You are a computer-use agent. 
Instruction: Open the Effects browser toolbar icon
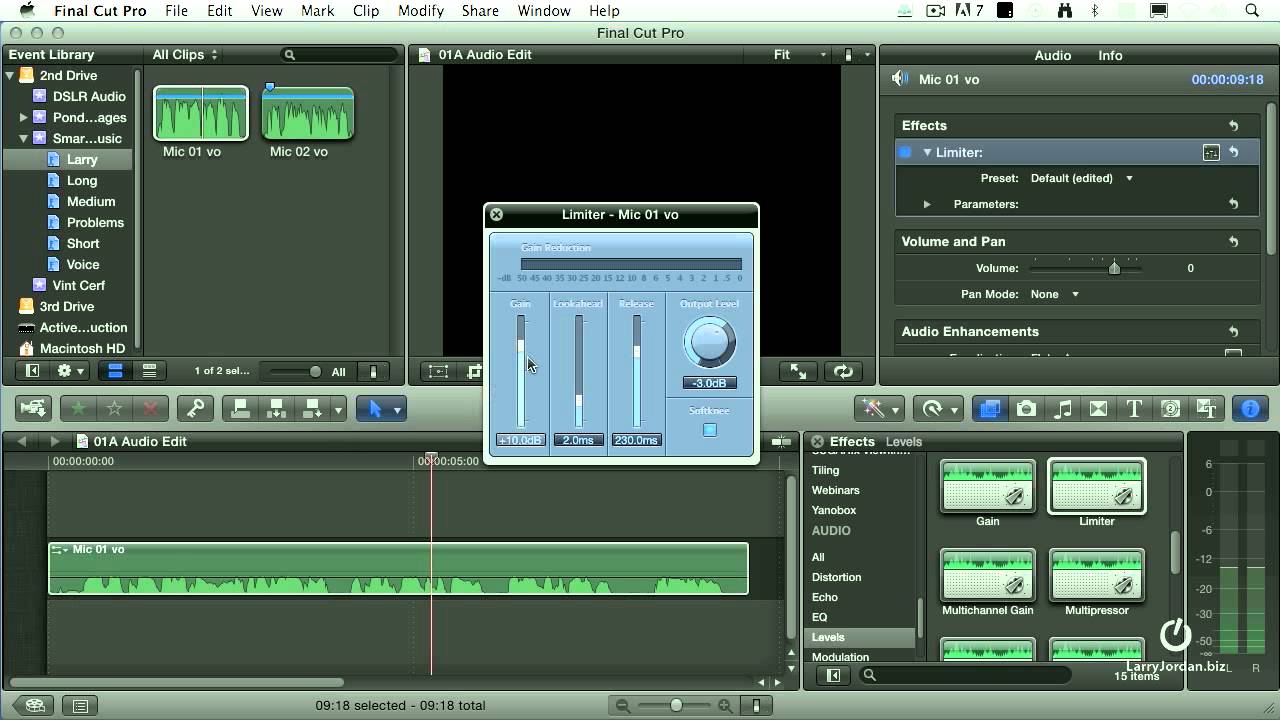990,408
